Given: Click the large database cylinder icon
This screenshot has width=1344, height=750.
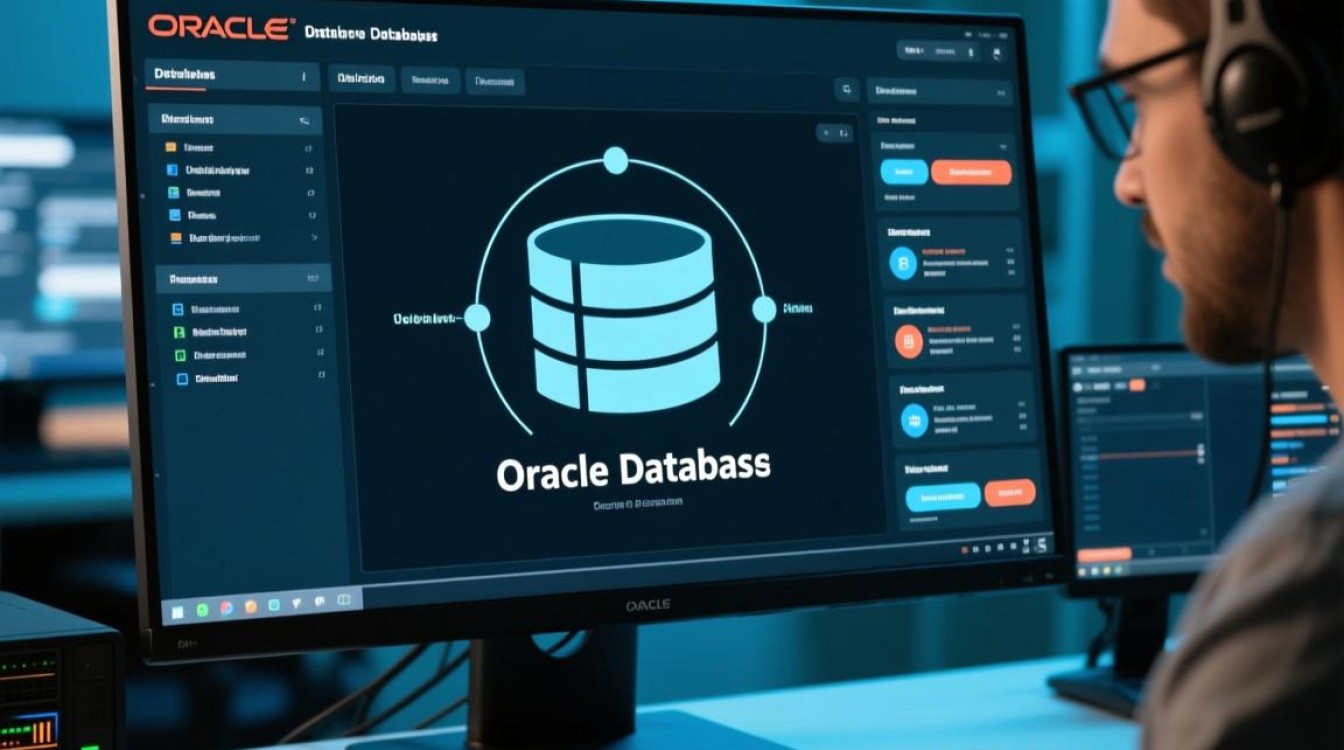Looking at the screenshot, I should click(623, 313).
